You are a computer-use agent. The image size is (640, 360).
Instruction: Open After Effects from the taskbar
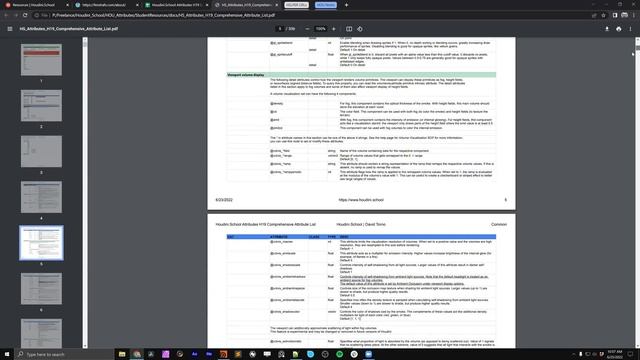coord(194,354)
